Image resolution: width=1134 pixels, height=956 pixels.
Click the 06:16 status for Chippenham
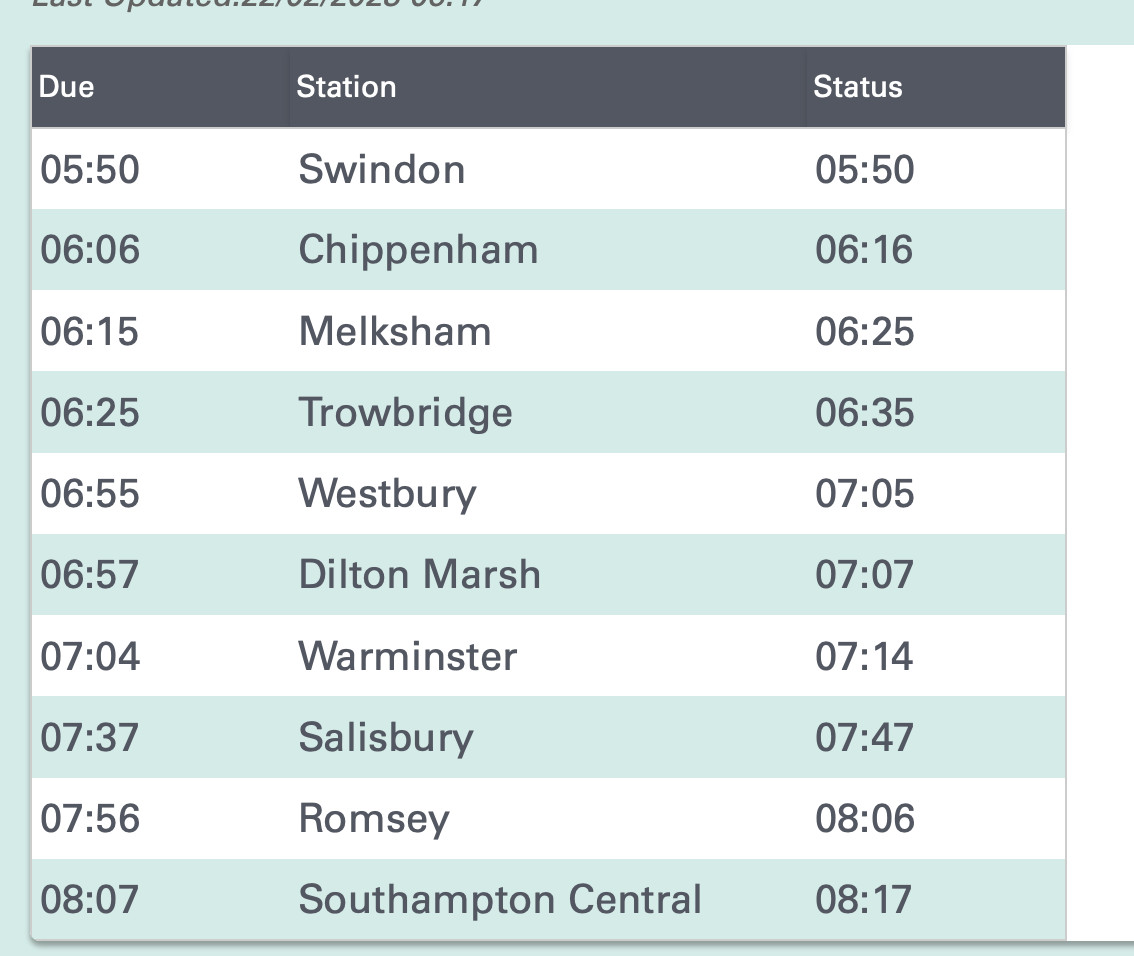click(865, 250)
